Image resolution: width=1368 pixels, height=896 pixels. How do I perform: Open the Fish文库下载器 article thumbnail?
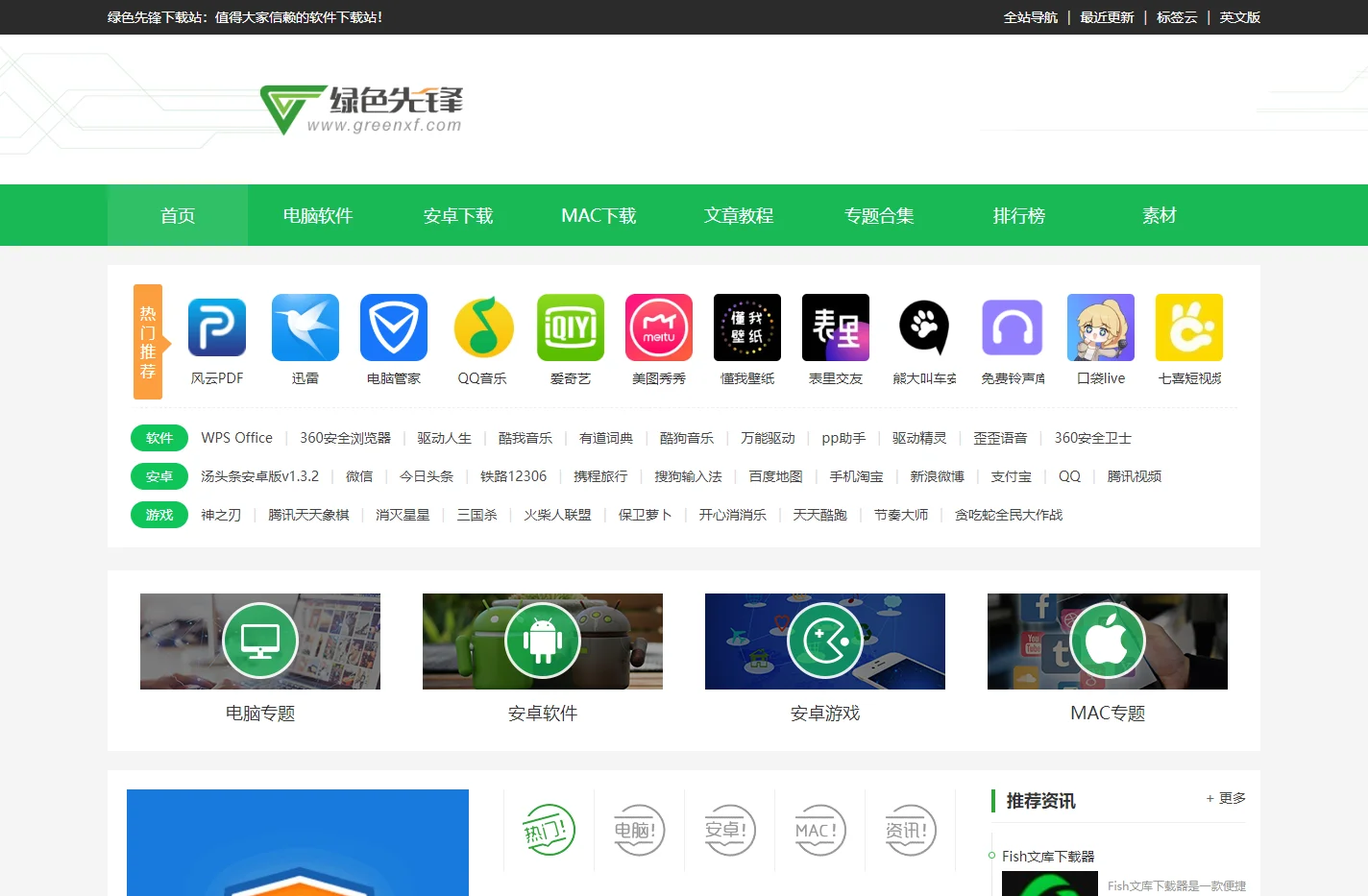[1050, 884]
